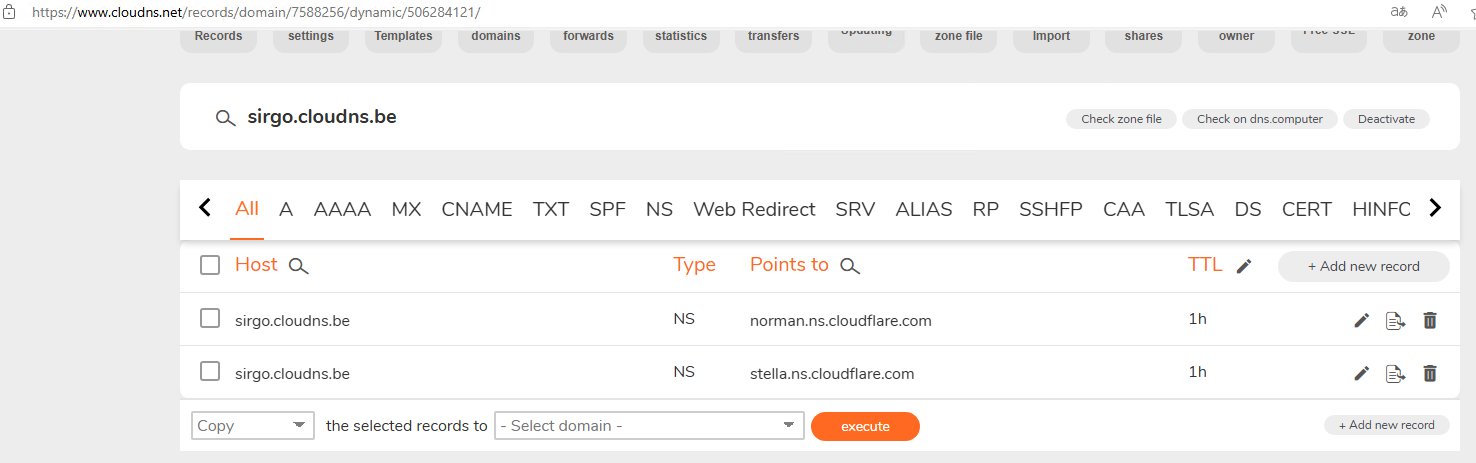
Task: Open the Web Redirect tab
Action: [754, 209]
